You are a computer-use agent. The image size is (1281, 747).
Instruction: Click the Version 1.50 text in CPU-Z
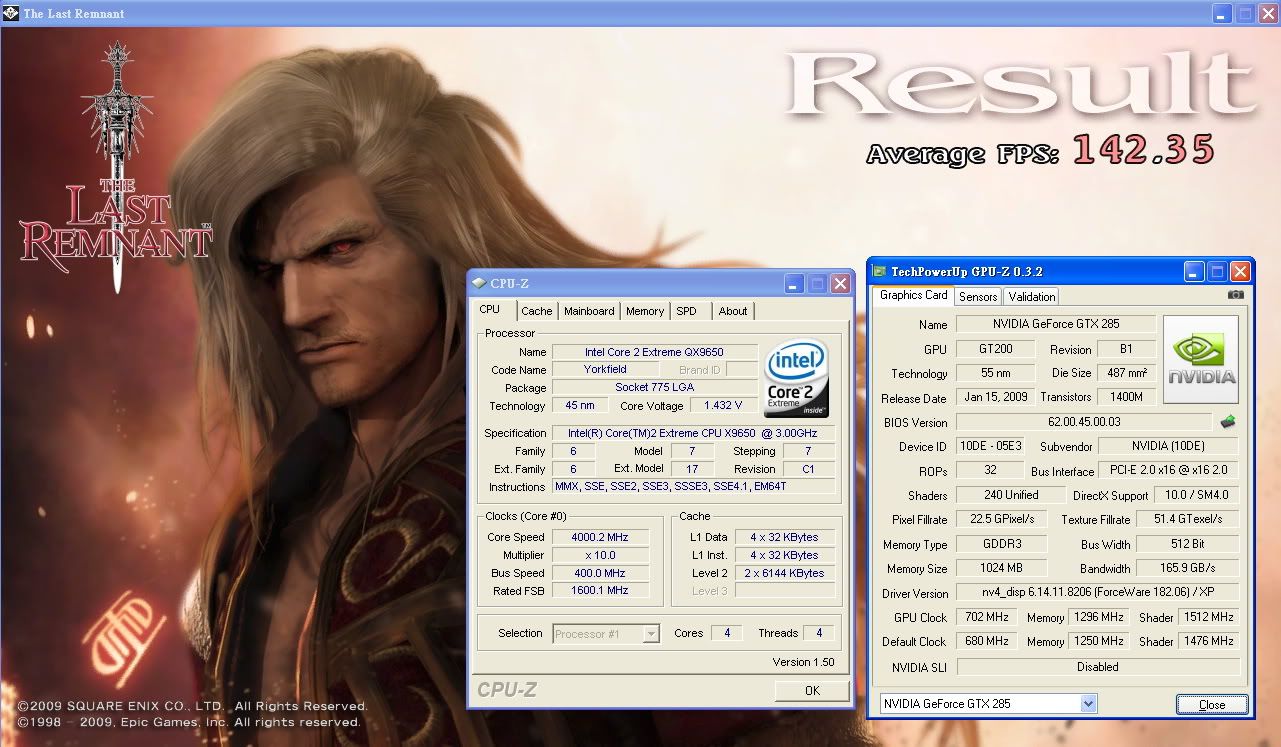(x=803, y=662)
